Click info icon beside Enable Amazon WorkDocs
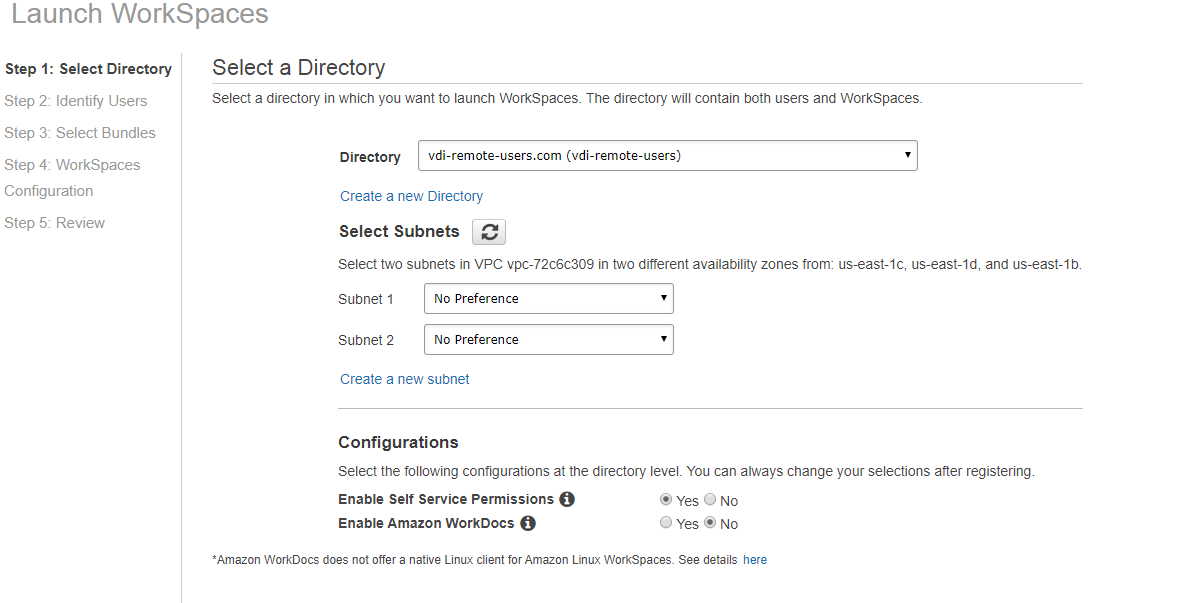The image size is (1187, 603). point(528,523)
